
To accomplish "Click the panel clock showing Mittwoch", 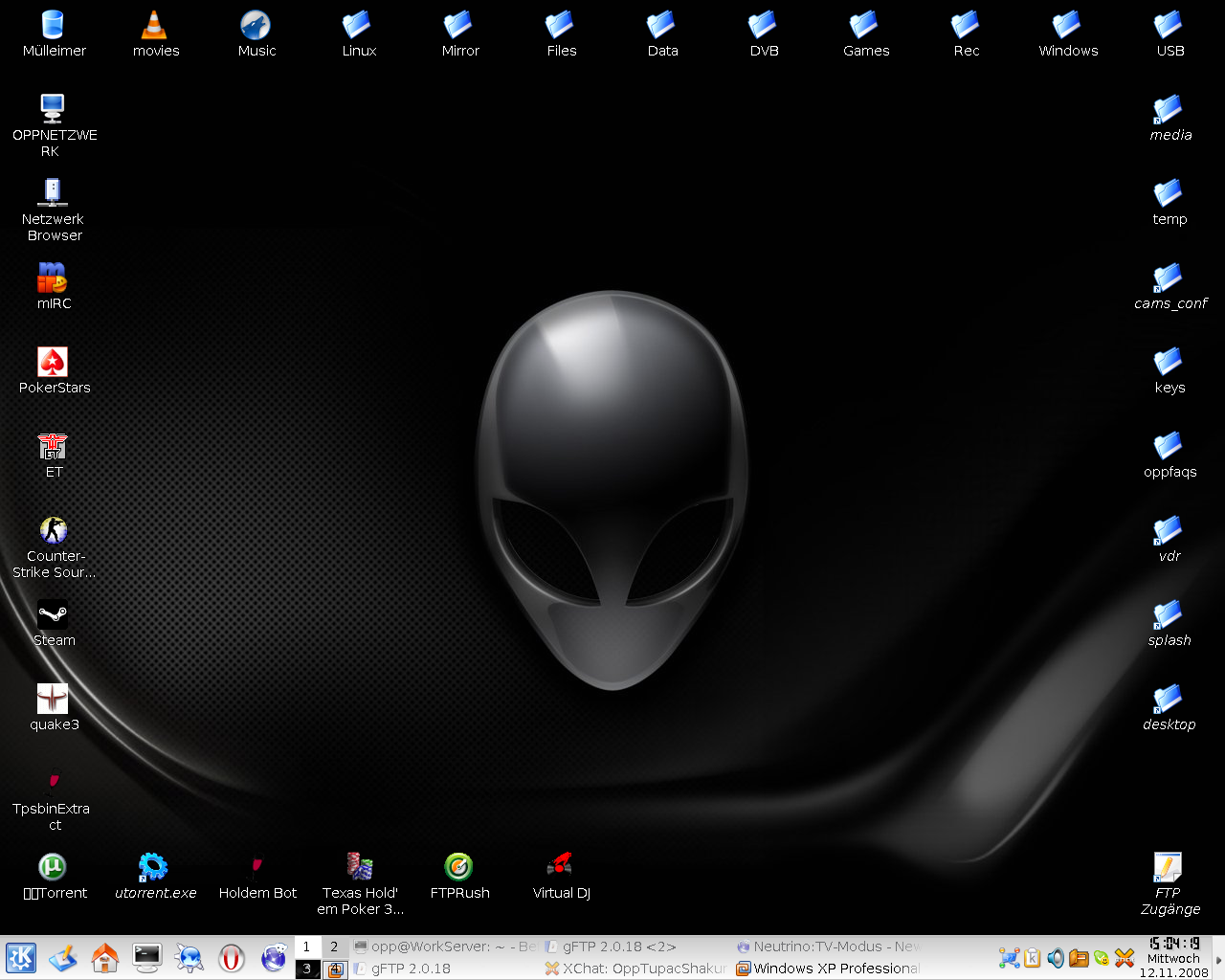I will (1173, 958).
